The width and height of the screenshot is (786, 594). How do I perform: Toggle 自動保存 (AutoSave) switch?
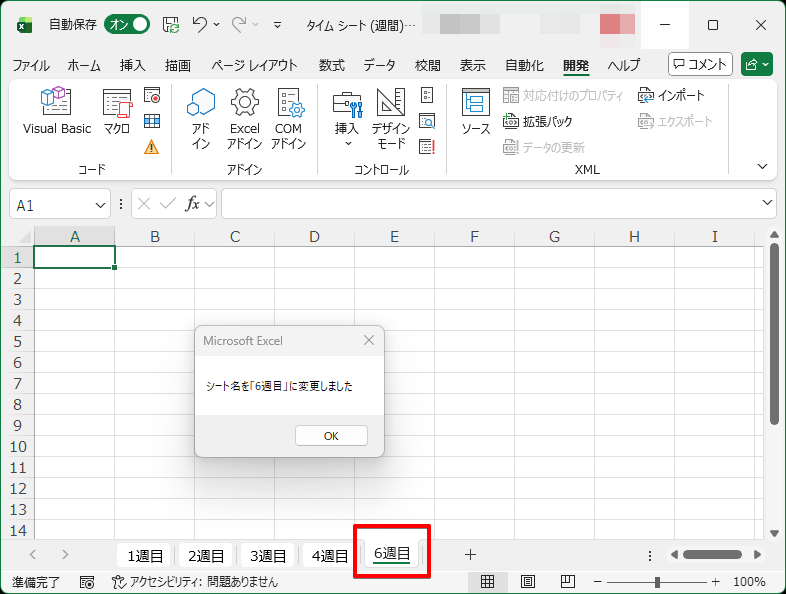[127, 25]
